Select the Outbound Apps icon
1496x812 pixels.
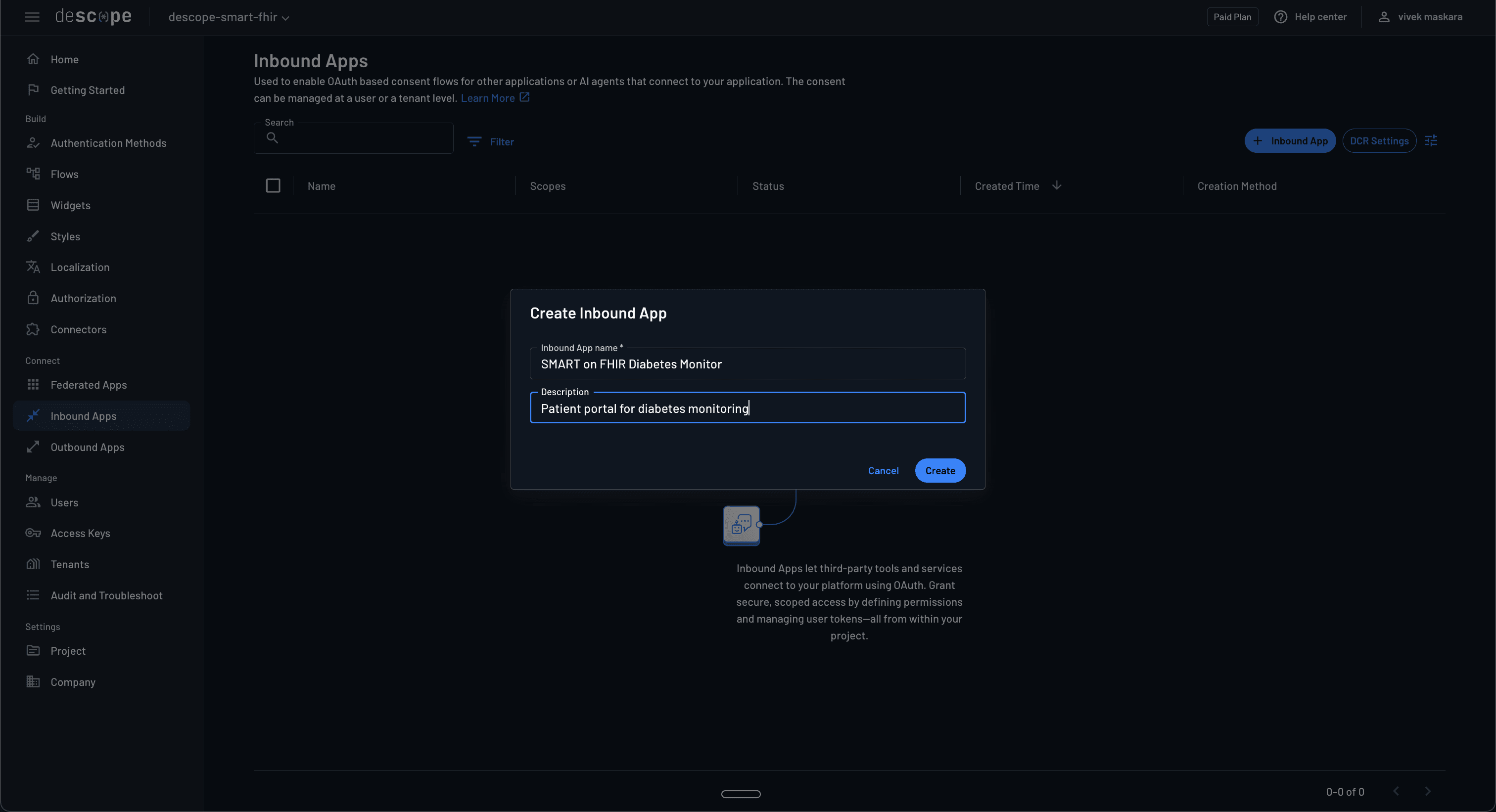click(x=33, y=447)
